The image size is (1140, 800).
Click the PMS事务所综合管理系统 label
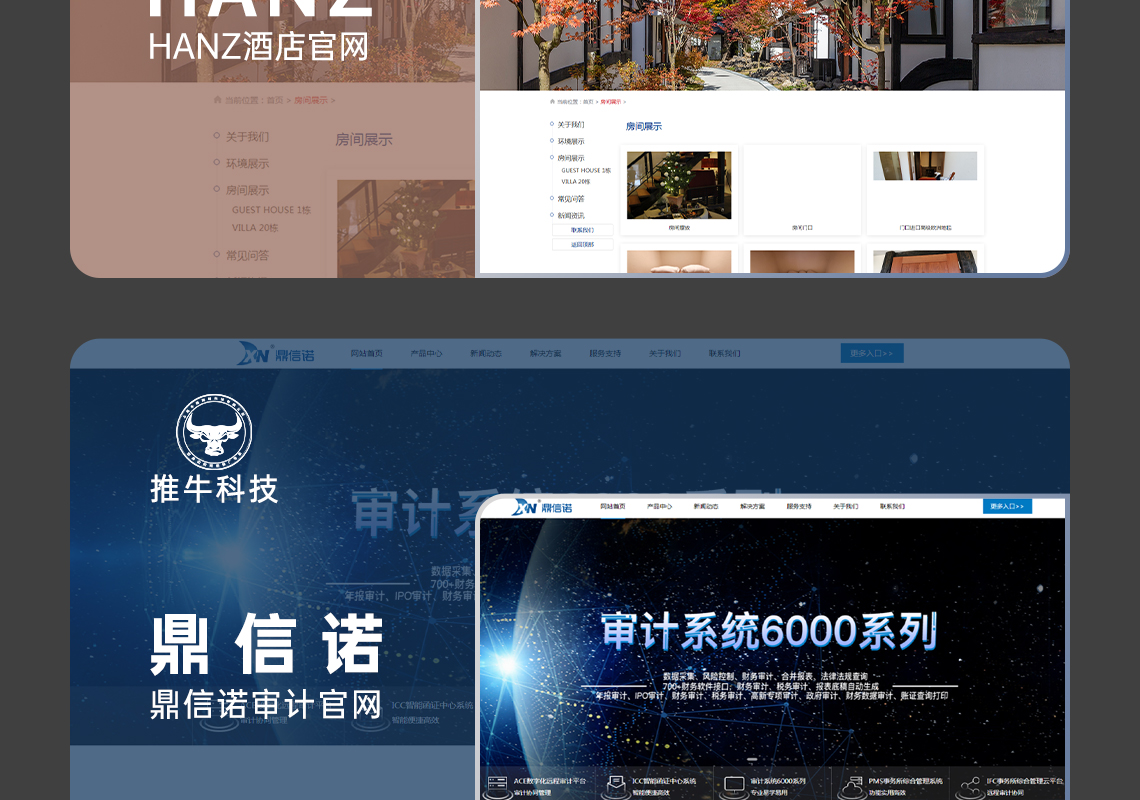(x=905, y=781)
